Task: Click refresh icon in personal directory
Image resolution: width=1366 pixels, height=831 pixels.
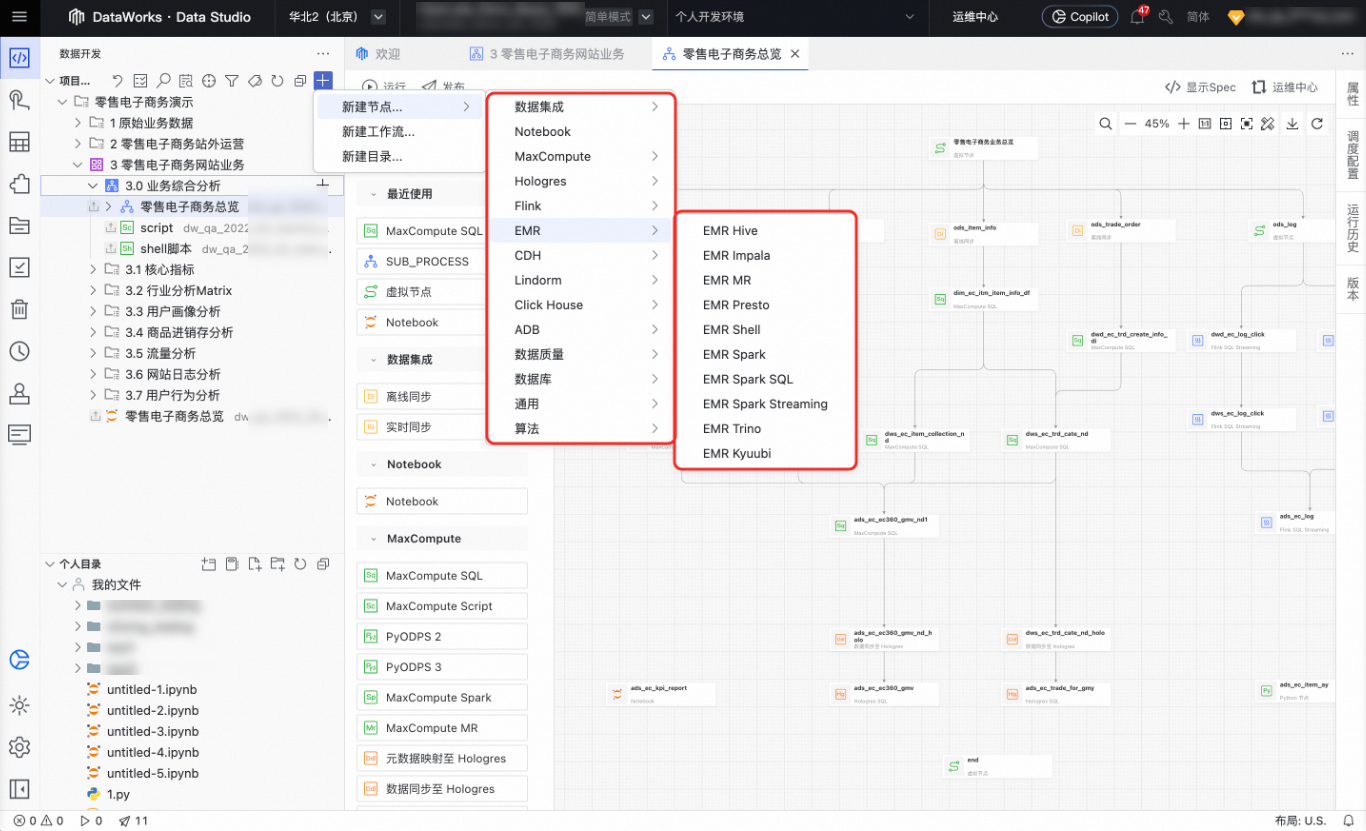Action: pyautogui.click(x=300, y=564)
